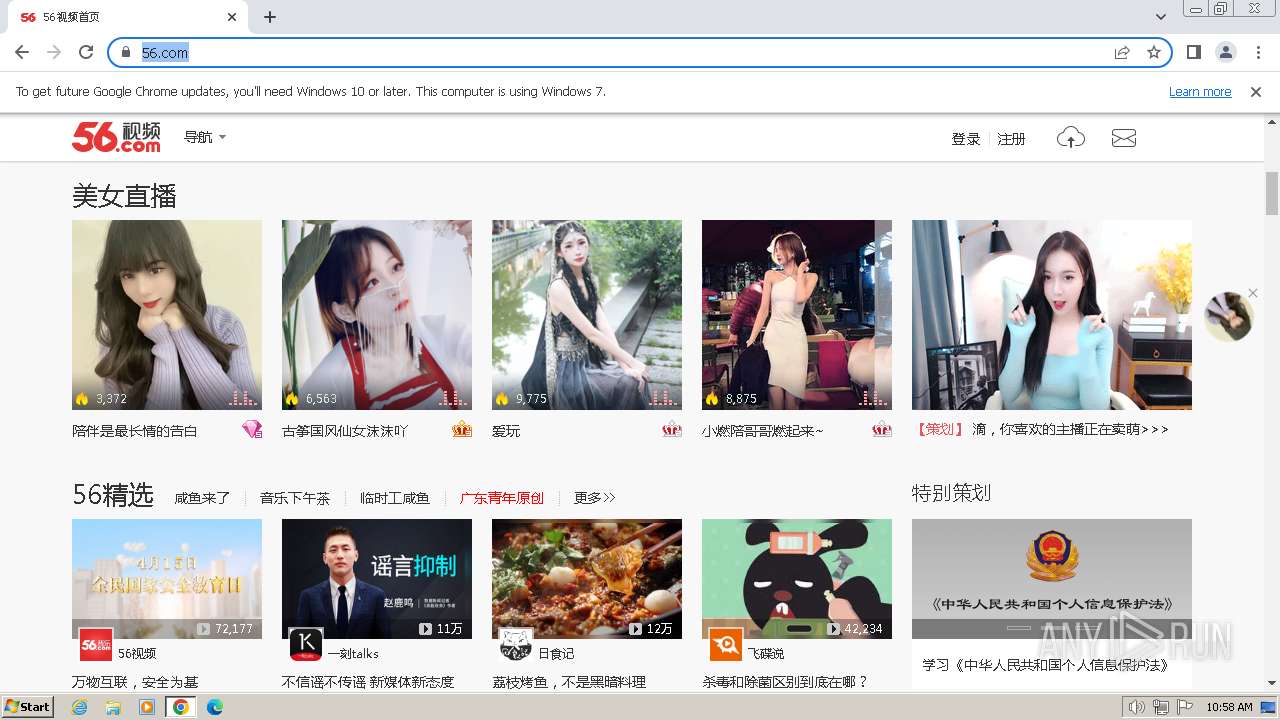Image resolution: width=1280 pixels, height=720 pixels.
Task: Open live stream thumbnail 古筝国风仙女沫沫吖
Action: pos(377,315)
